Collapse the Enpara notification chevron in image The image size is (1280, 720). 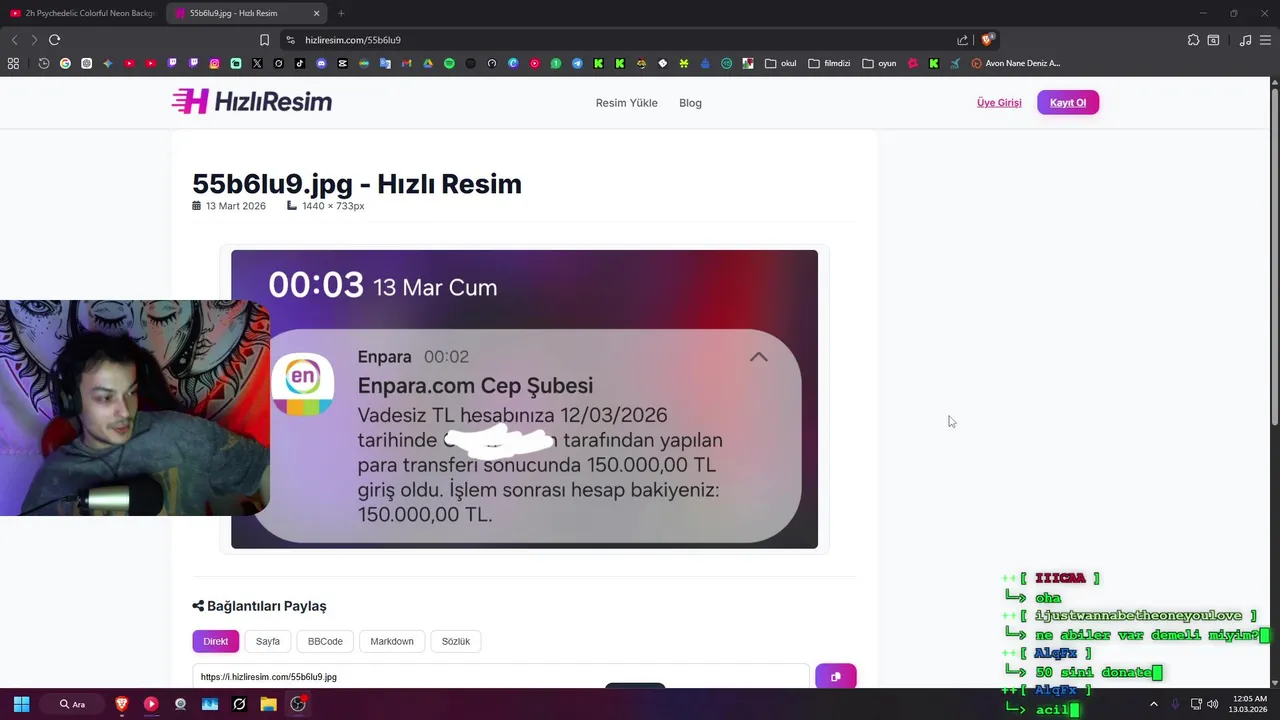pyautogui.click(x=759, y=357)
